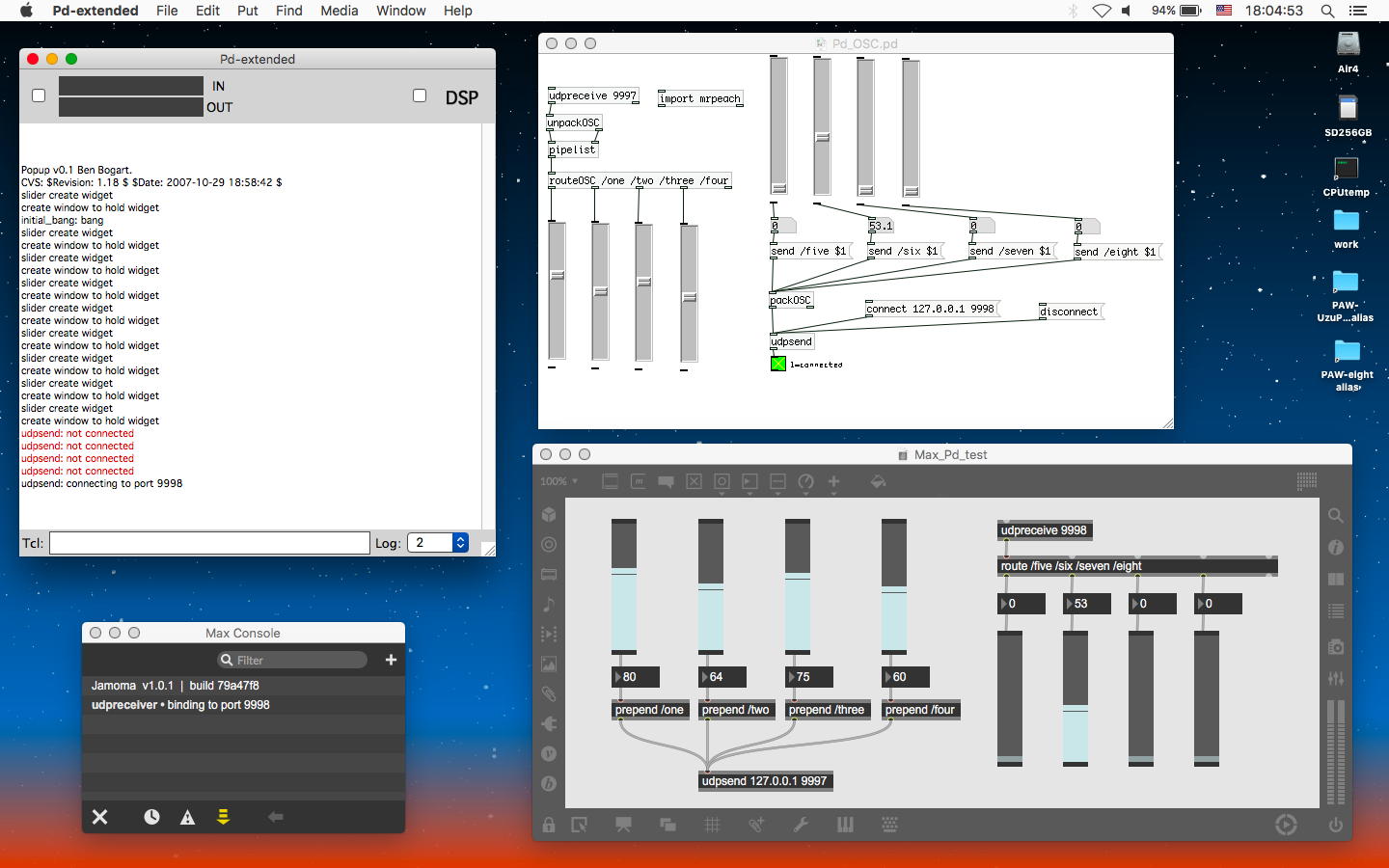Image resolution: width=1389 pixels, height=868 pixels.
Task: Open the 100% zoom dropdown in Max
Action: pos(559,481)
